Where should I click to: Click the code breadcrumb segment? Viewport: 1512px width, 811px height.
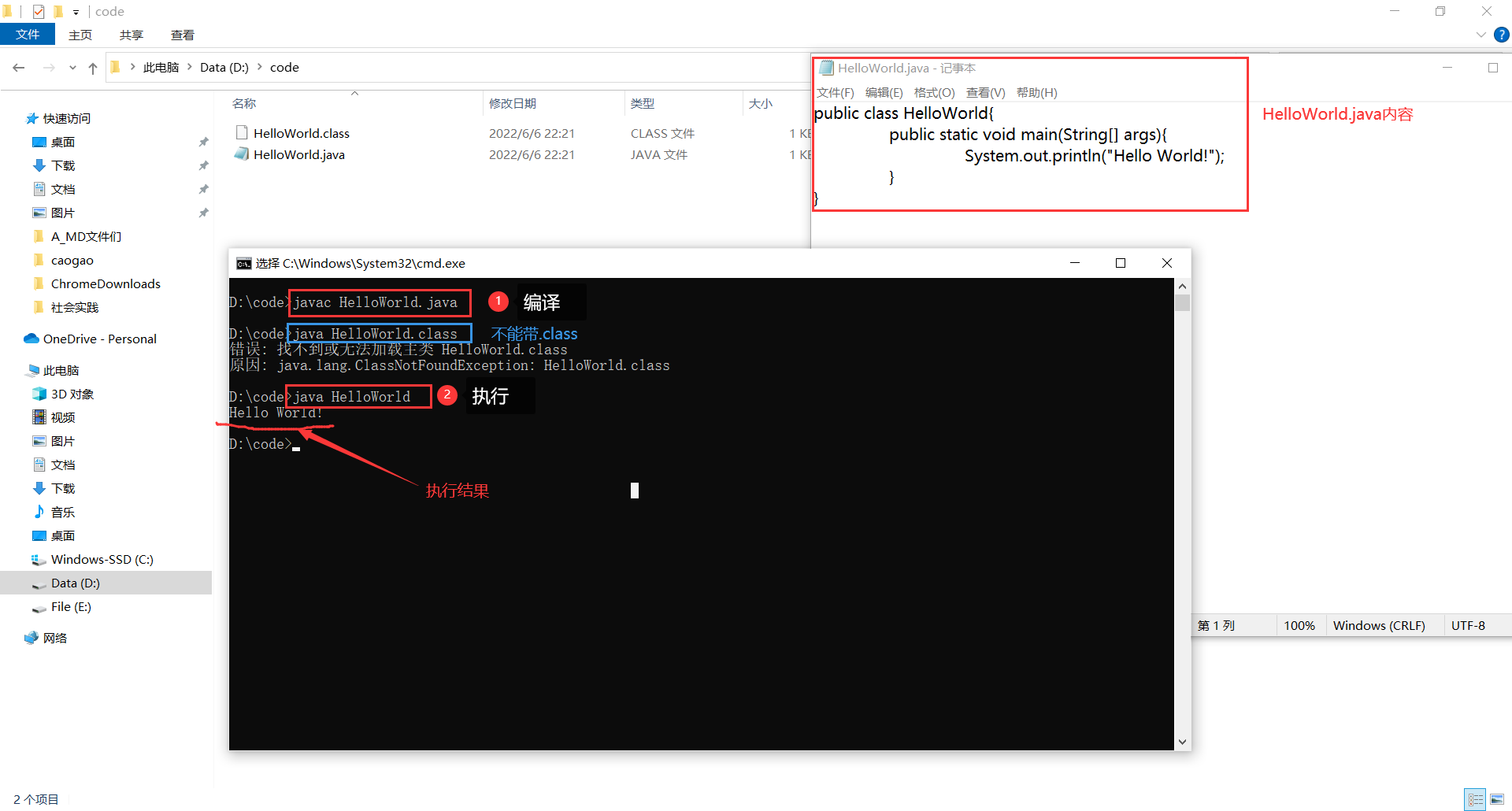(284, 68)
